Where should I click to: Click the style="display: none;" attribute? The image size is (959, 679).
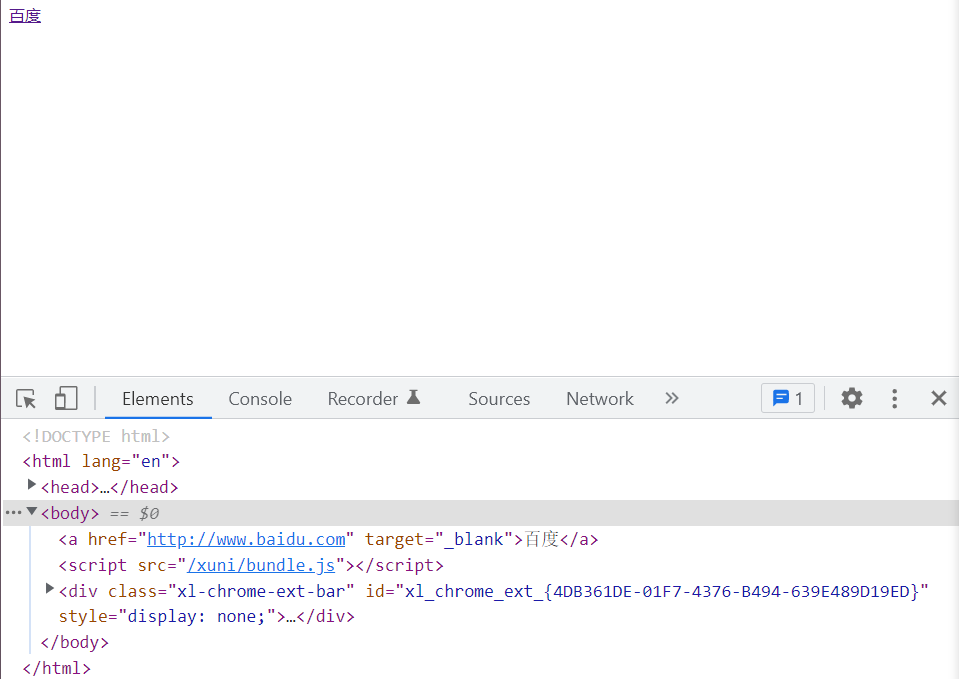167,617
